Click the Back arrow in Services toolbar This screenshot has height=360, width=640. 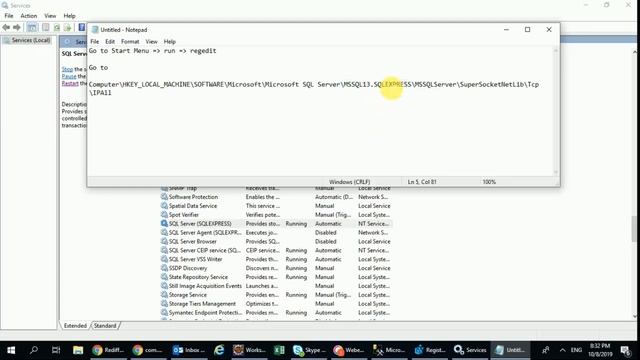[6, 27]
